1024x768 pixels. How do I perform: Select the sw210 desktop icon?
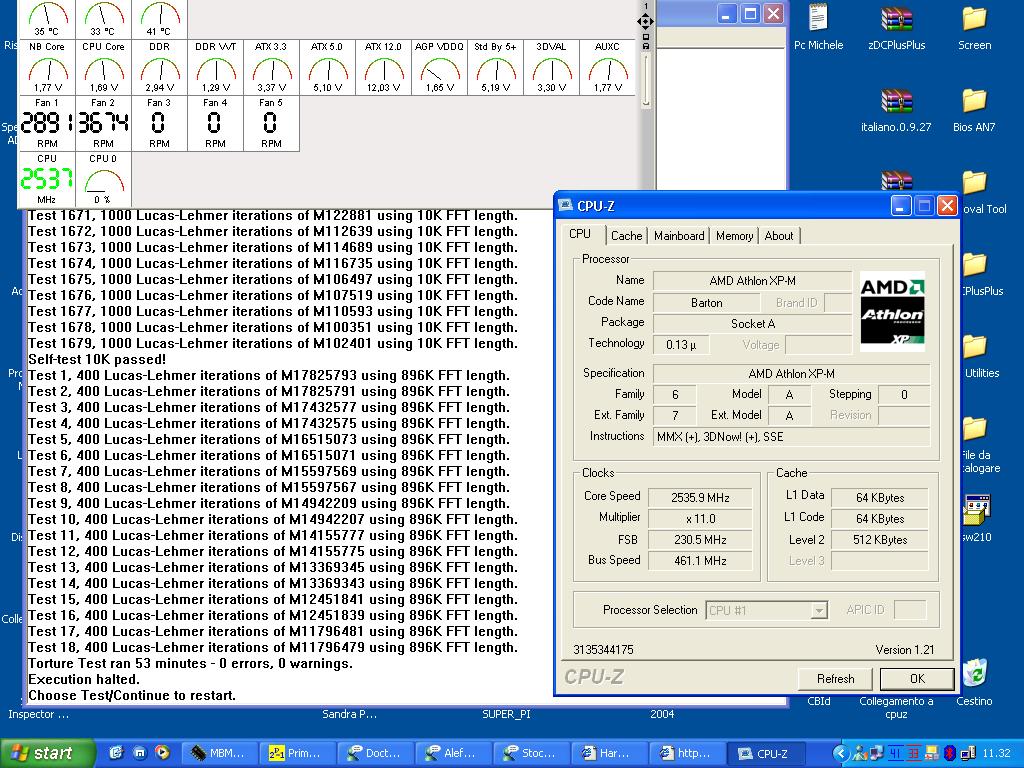click(x=976, y=510)
